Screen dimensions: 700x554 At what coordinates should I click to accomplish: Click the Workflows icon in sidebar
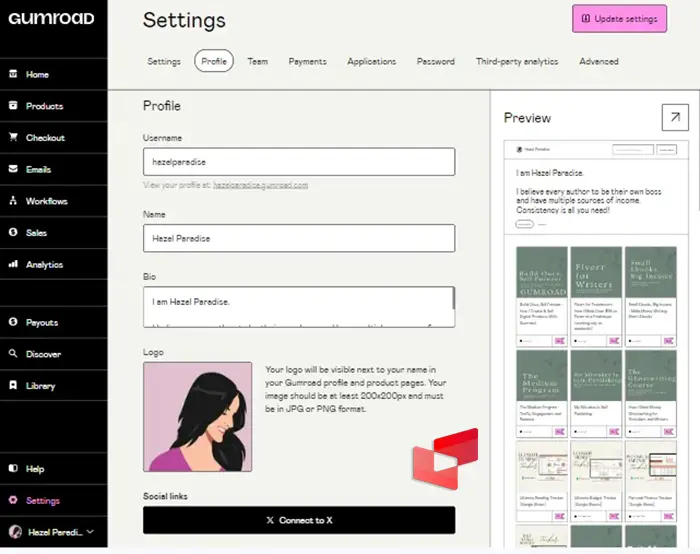point(13,201)
